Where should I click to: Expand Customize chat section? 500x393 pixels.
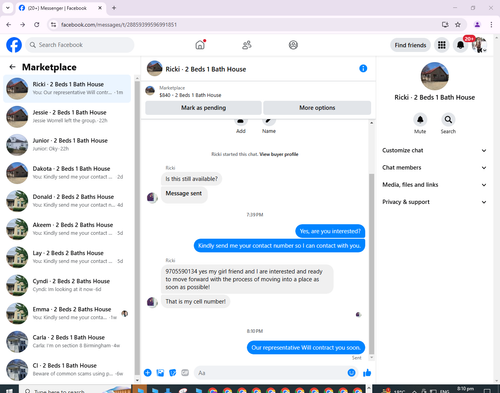click(x=434, y=150)
